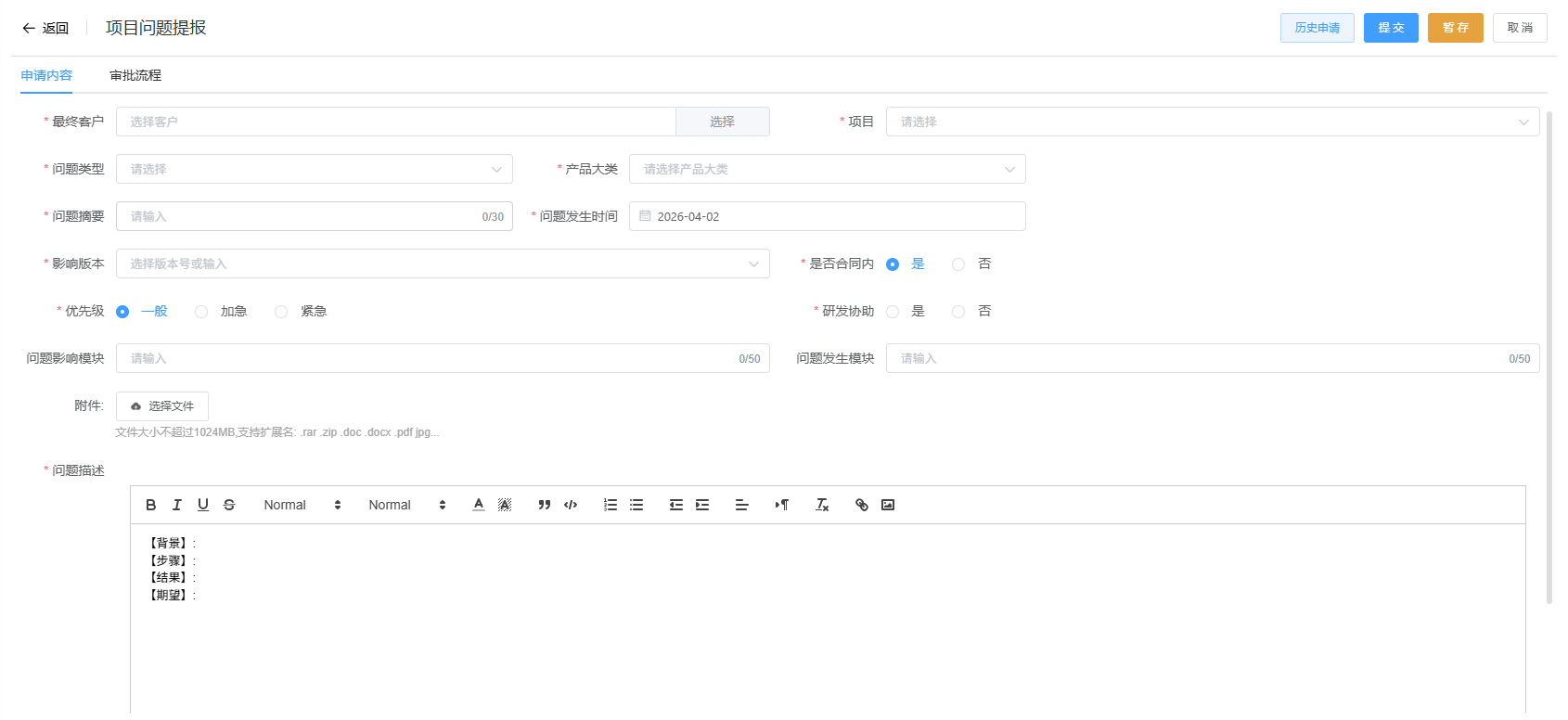Clear text formatting in editor

point(822,505)
